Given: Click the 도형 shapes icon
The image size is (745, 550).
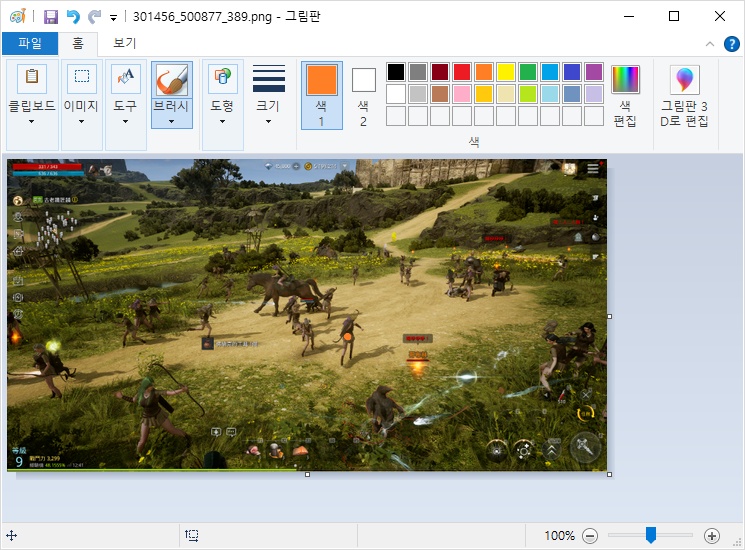Looking at the screenshot, I should 222,78.
